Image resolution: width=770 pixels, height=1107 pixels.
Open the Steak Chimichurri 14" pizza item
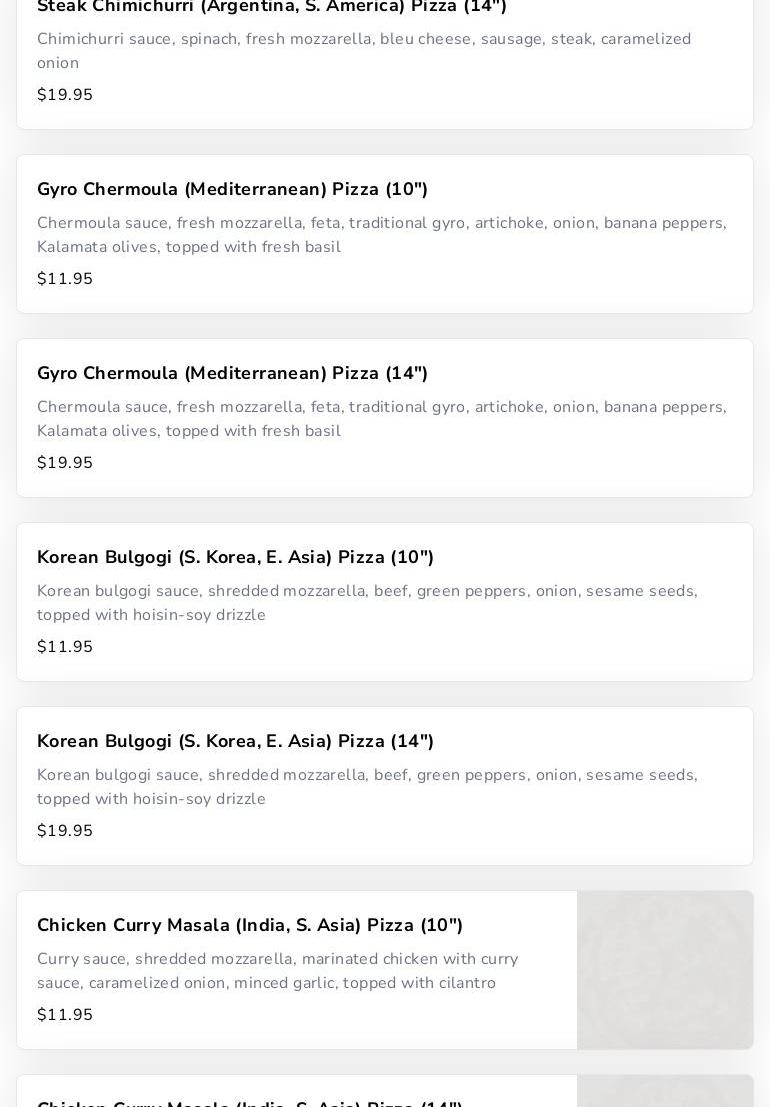[272, 7]
